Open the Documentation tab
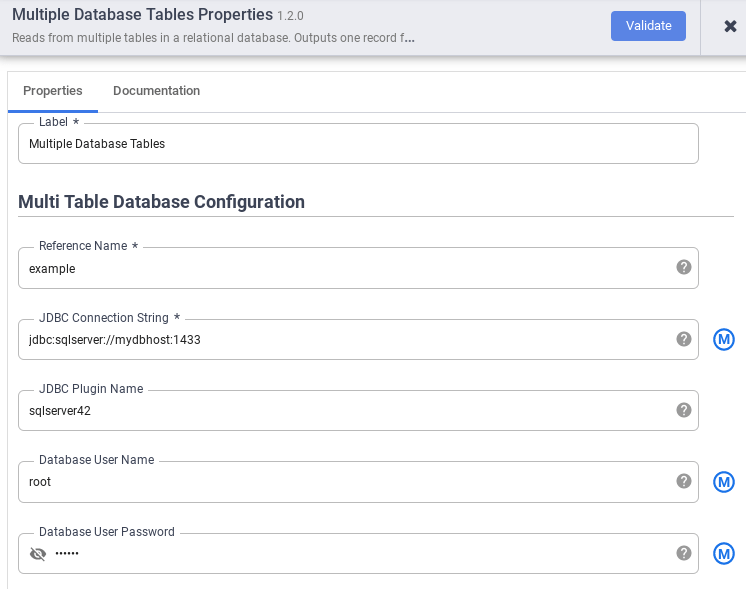This screenshot has height=589, width=746. [x=156, y=91]
